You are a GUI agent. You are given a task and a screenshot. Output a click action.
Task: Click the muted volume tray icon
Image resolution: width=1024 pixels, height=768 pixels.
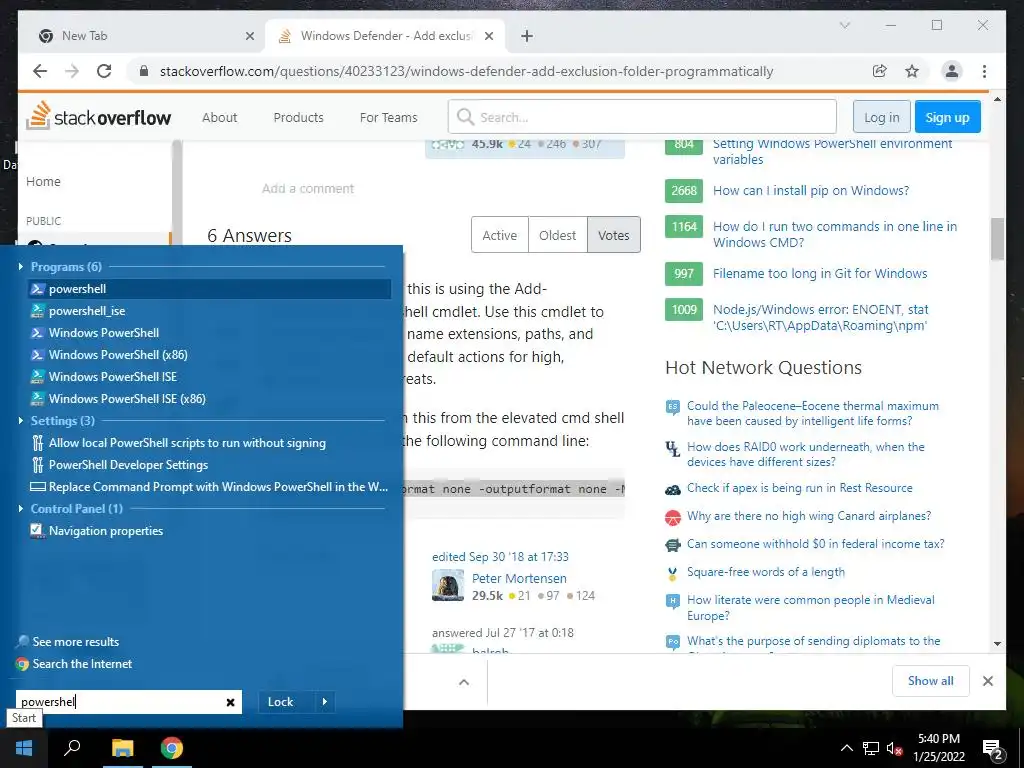[x=894, y=748]
